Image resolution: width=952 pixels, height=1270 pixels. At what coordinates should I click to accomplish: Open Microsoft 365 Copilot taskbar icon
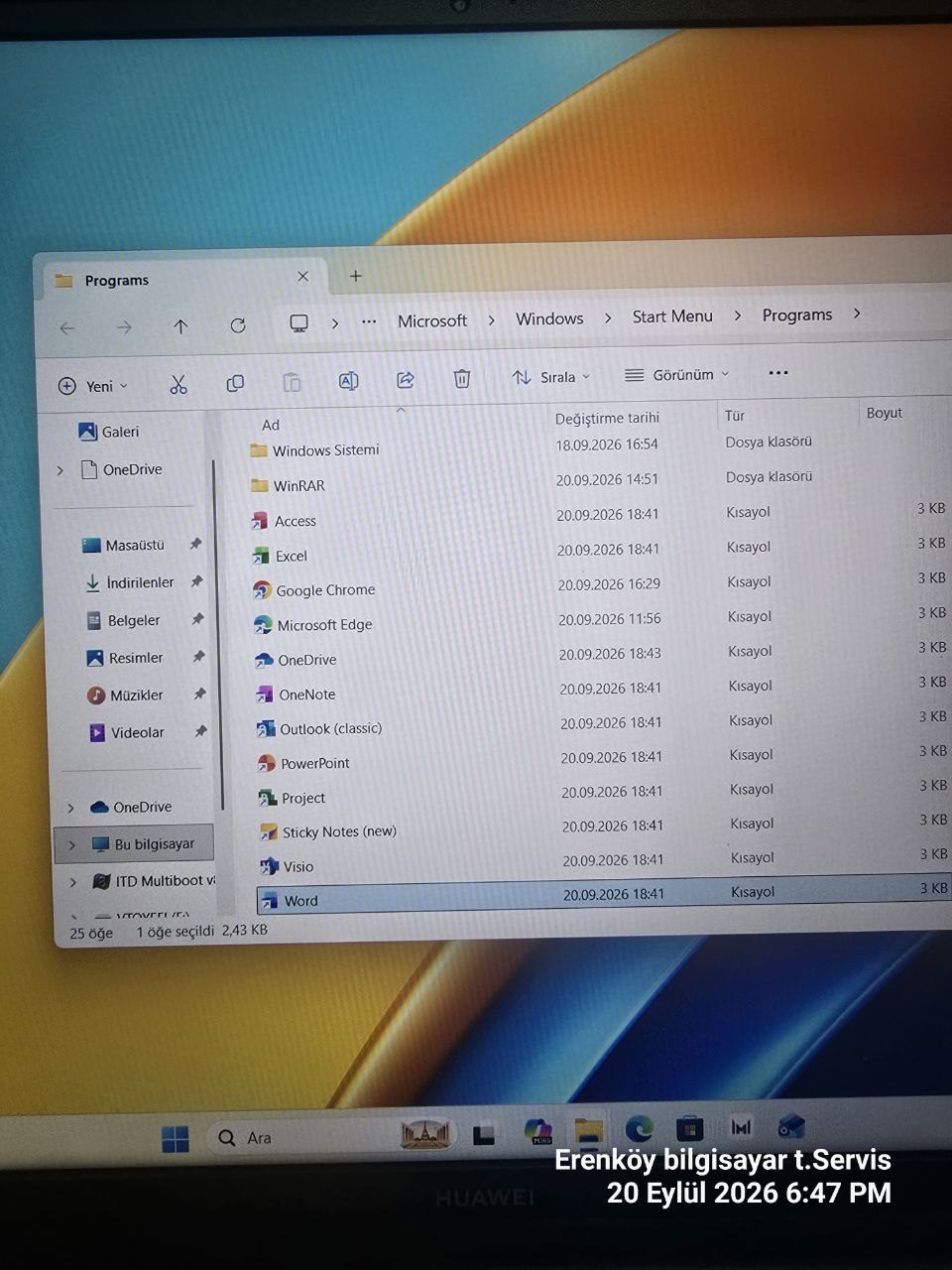(x=537, y=1131)
